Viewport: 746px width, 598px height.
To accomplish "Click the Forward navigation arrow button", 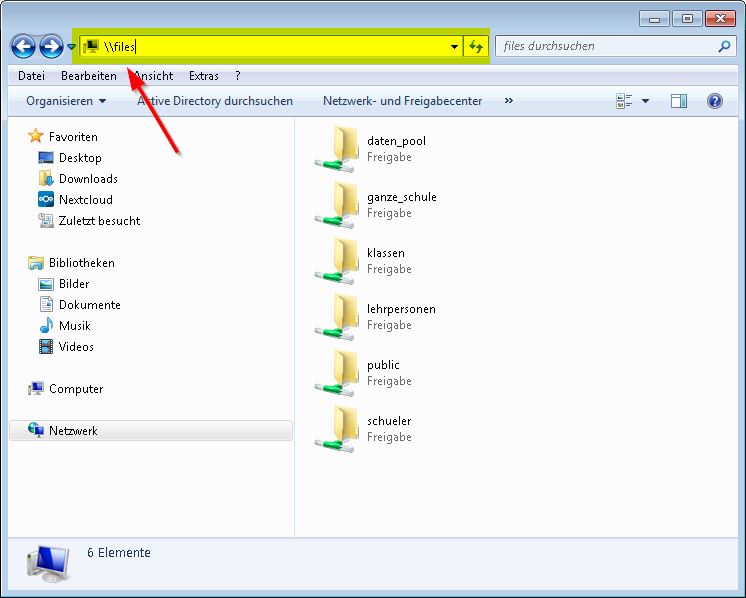I will click(x=51, y=46).
